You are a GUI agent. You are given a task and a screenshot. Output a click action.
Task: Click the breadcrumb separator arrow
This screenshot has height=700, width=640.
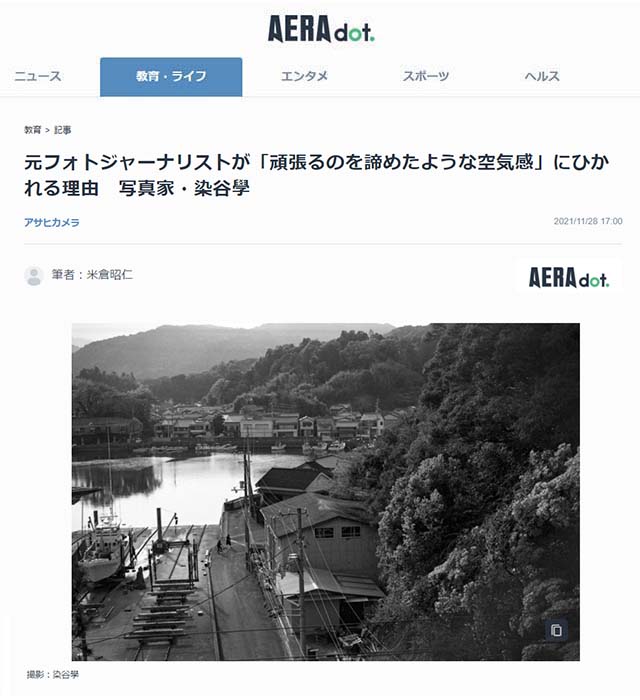(47, 130)
